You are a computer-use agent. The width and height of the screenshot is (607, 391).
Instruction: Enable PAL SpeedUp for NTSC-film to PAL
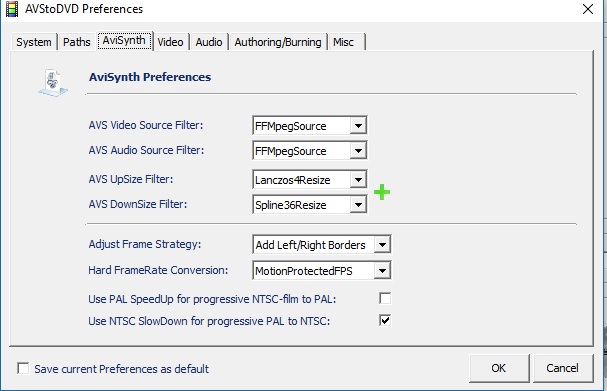385,298
